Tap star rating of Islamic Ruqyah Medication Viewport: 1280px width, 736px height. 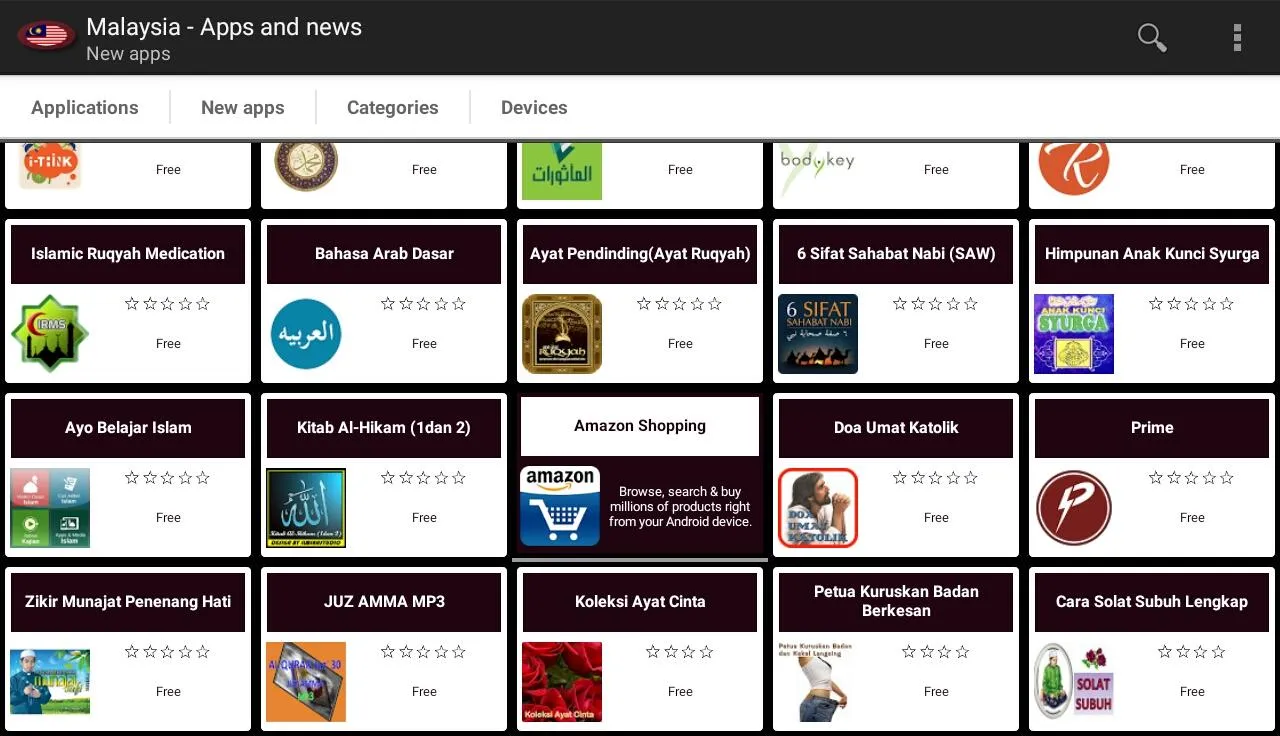(x=168, y=304)
